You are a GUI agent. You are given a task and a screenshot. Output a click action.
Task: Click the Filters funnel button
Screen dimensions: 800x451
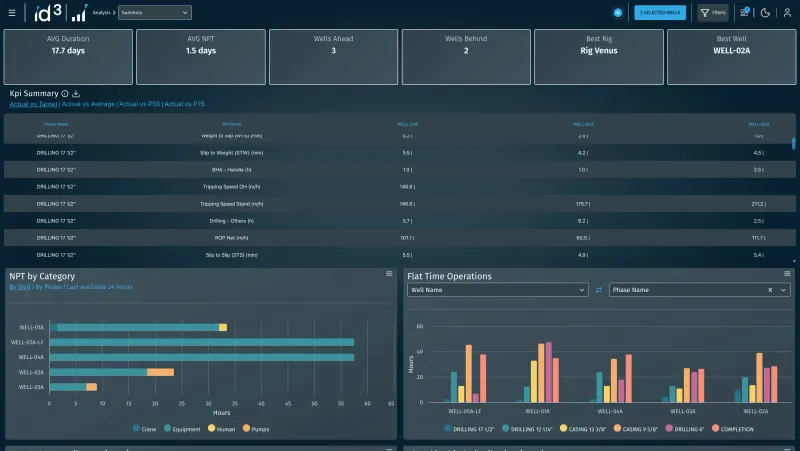point(713,13)
